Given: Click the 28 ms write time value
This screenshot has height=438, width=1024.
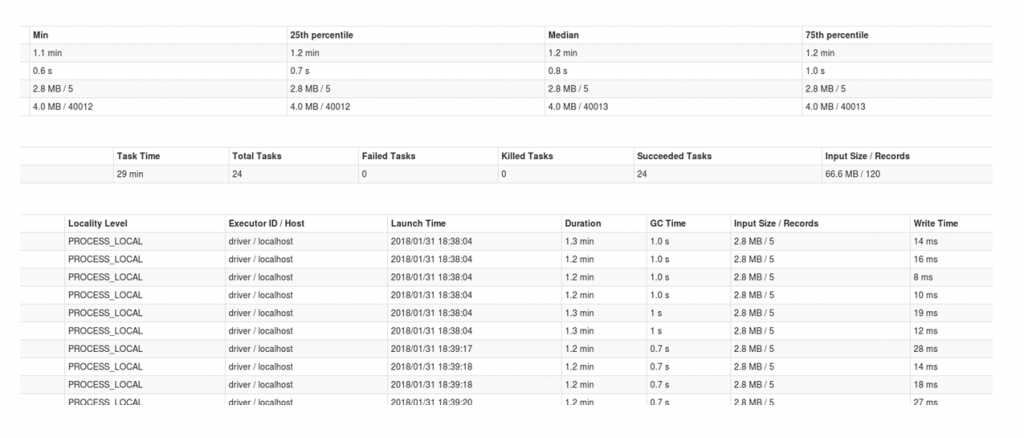Looking at the screenshot, I should [925, 349].
